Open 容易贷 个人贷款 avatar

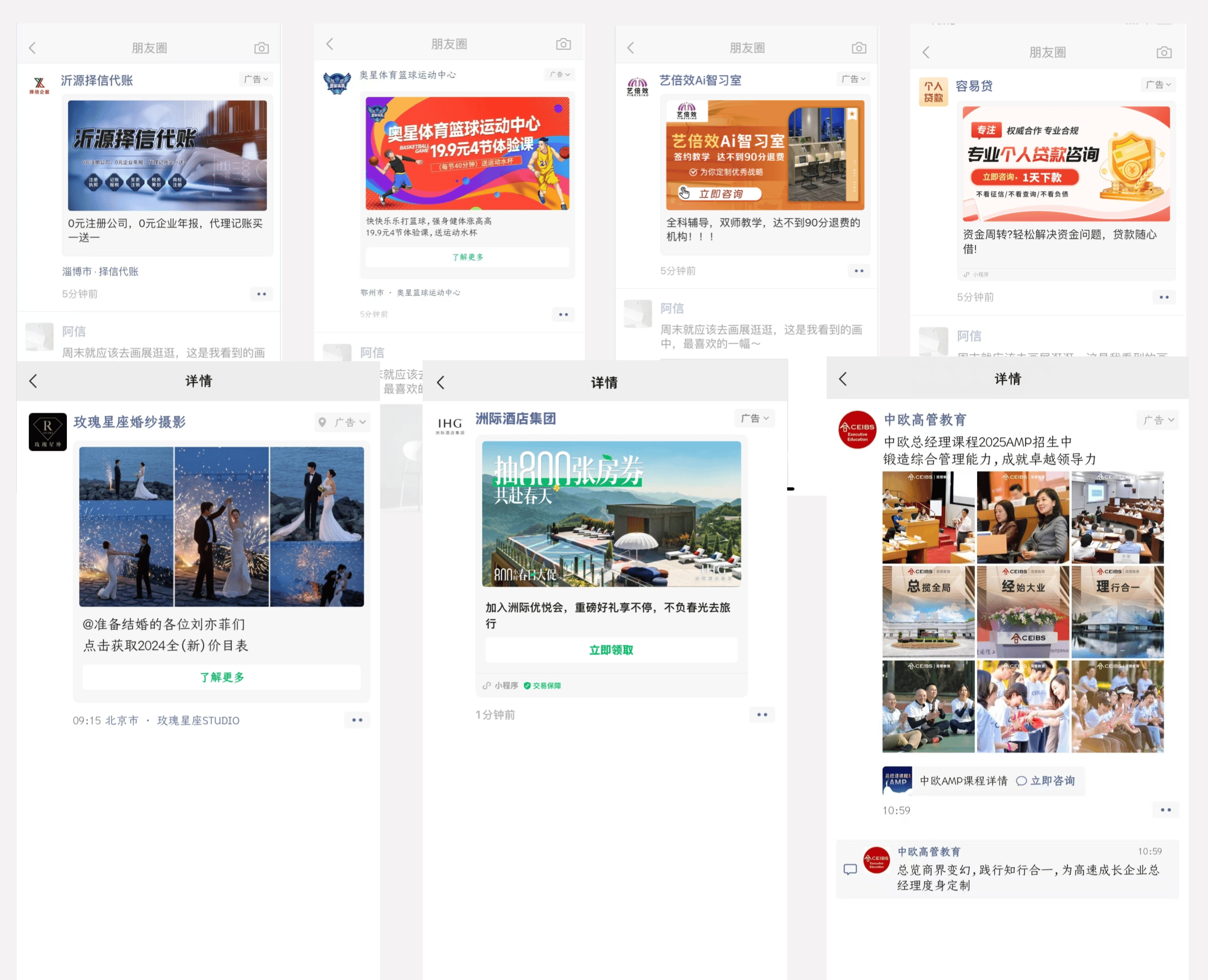coord(934,92)
